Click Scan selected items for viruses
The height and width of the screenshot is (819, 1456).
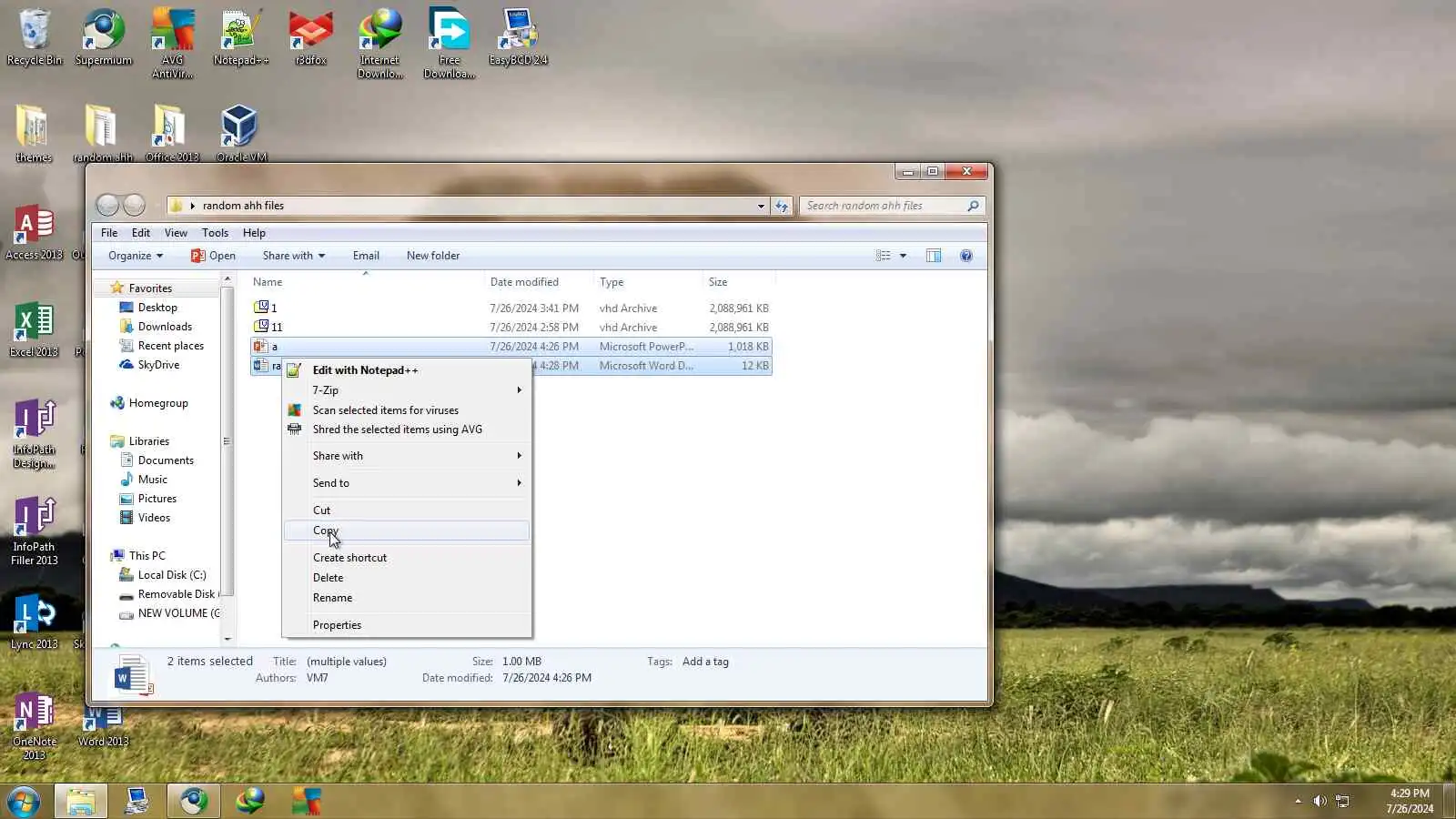click(x=407, y=410)
